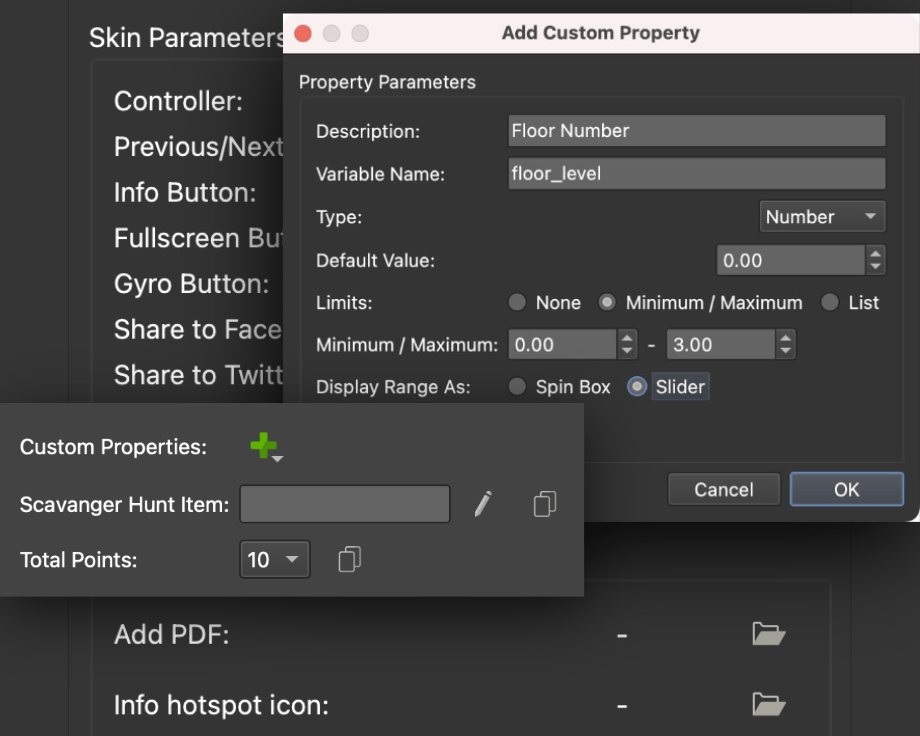Click copy icon next to Total Points

tap(349, 560)
